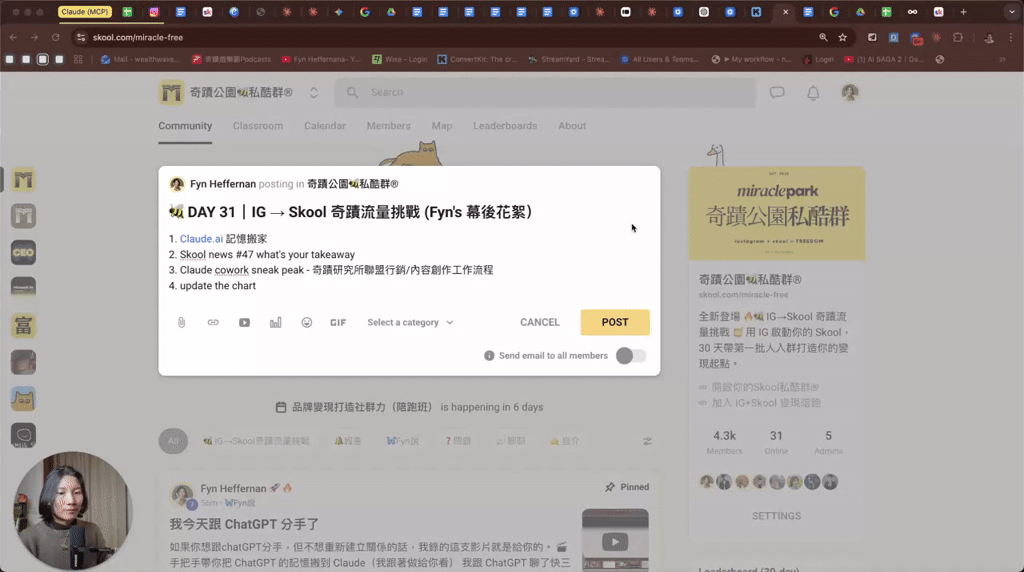
Task: Click the 31 Online stat
Action: (776, 442)
